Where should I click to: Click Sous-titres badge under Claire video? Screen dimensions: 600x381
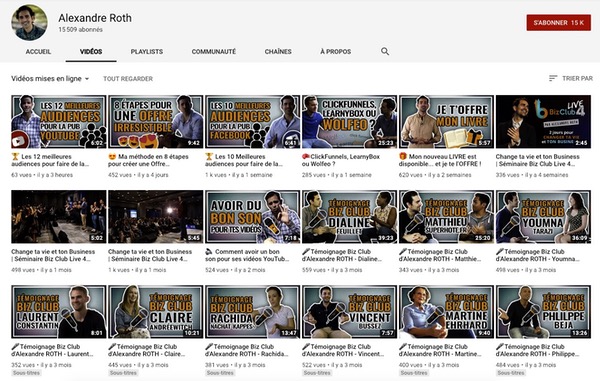click(x=123, y=373)
